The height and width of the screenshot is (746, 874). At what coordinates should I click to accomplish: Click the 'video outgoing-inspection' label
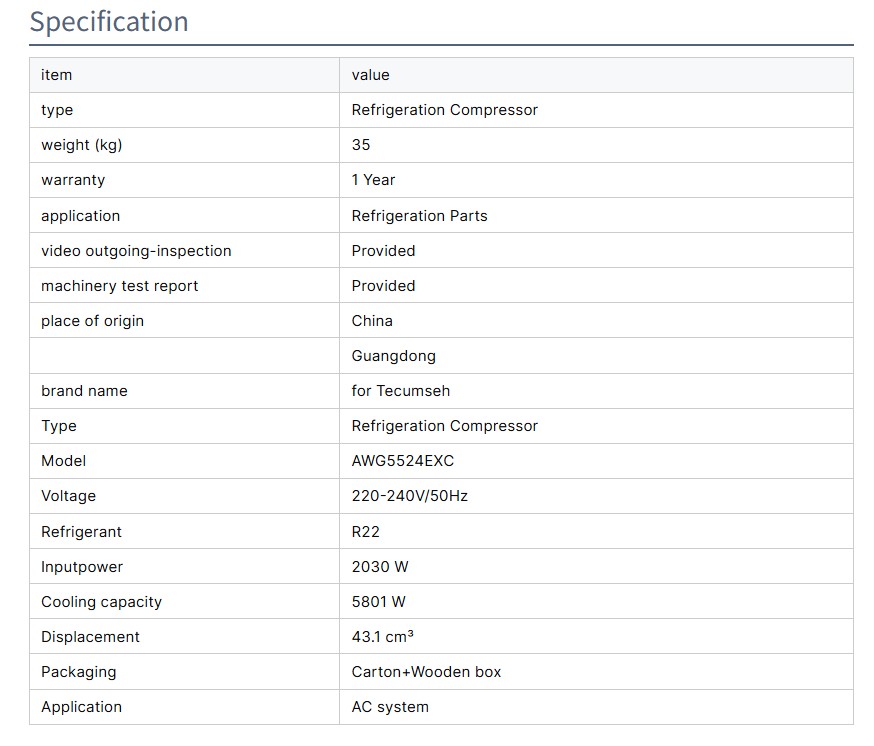tap(136, 251)
